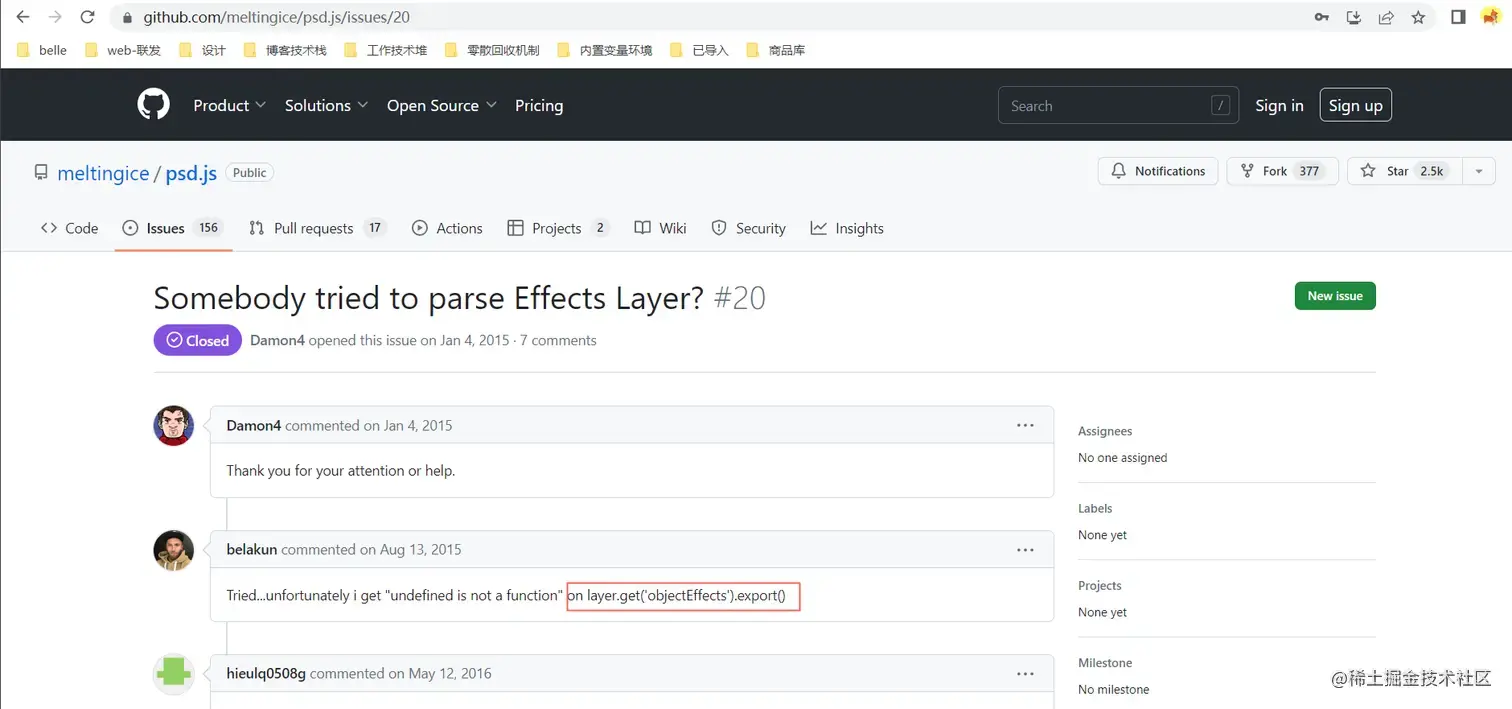Click the Sign up button
The height and width of the screenshot is (709, 1512).
point(1355,105)
